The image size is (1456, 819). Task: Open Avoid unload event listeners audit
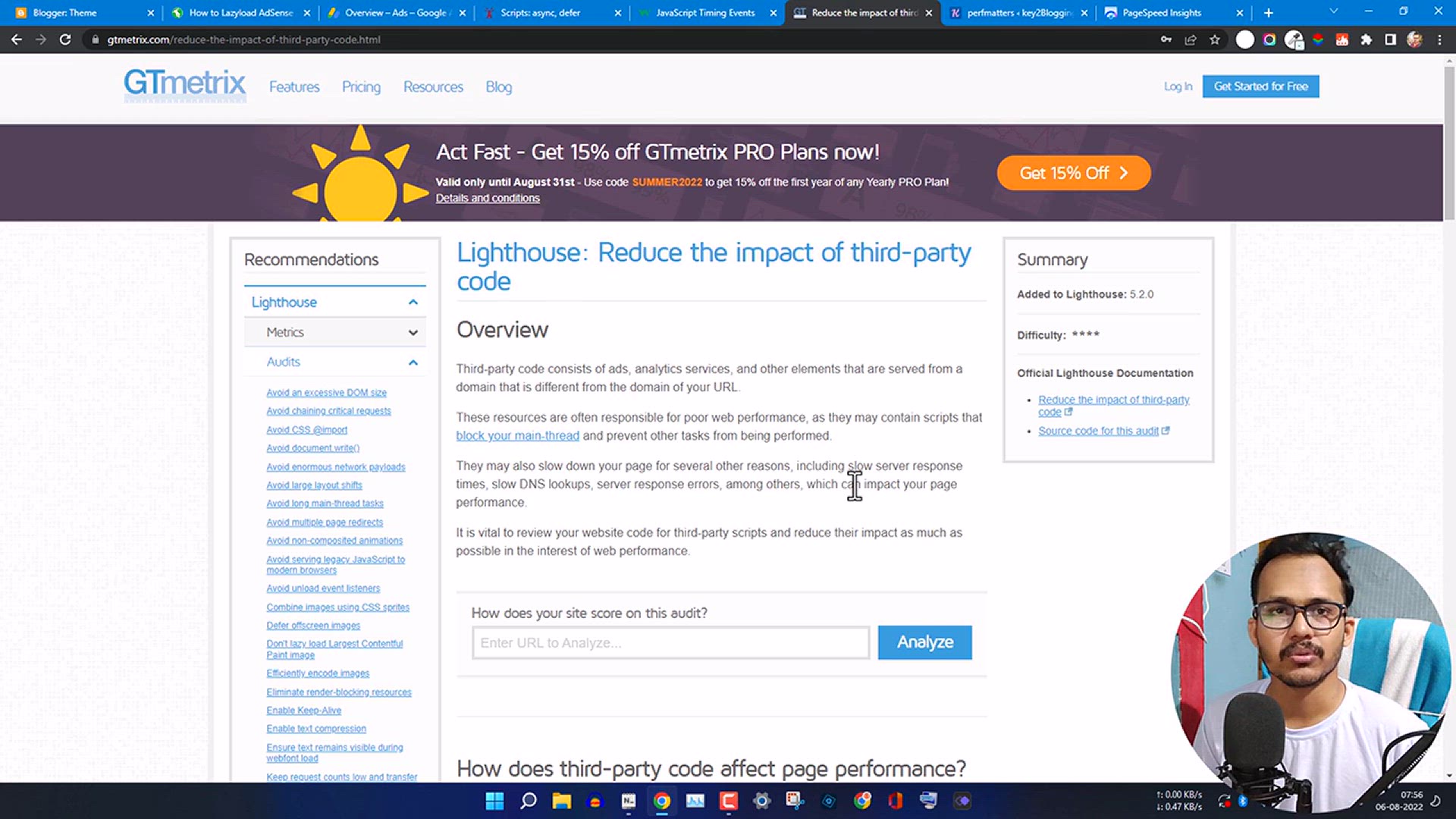point(323,588)
